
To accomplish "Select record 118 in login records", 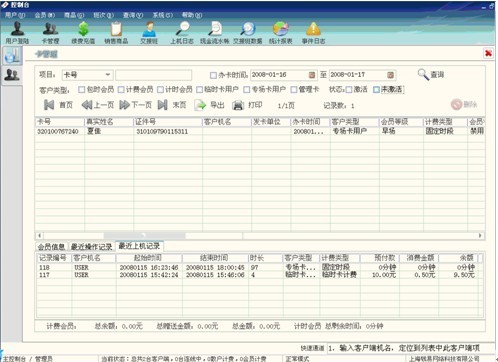I will pos(44,267).
